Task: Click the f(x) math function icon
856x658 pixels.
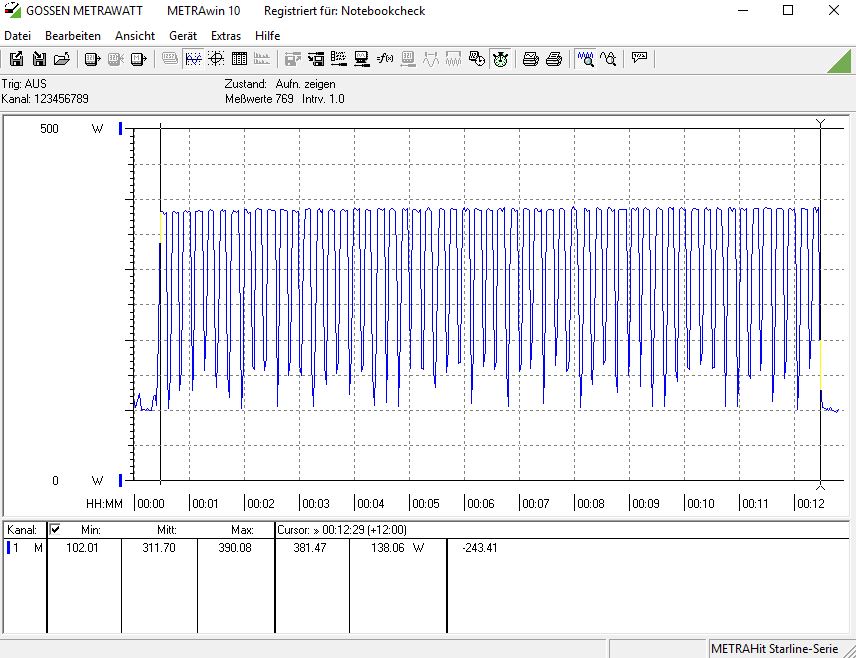Action: coord(386,59)
